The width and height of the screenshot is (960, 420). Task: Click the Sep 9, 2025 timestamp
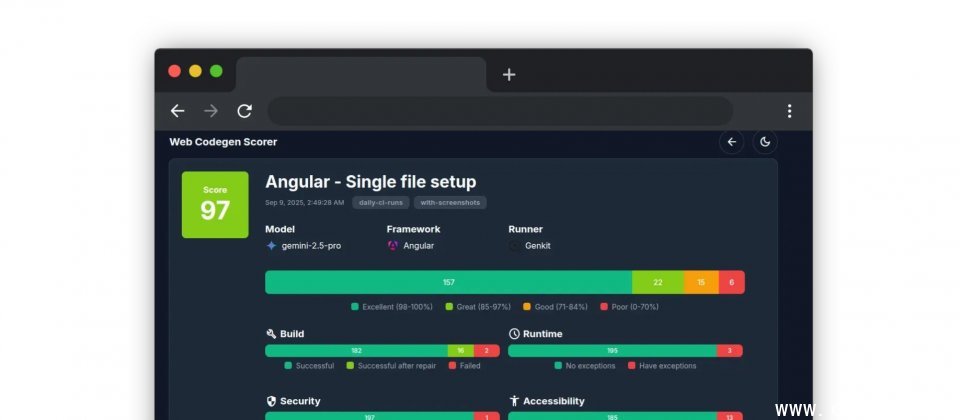tap(304, 203)
